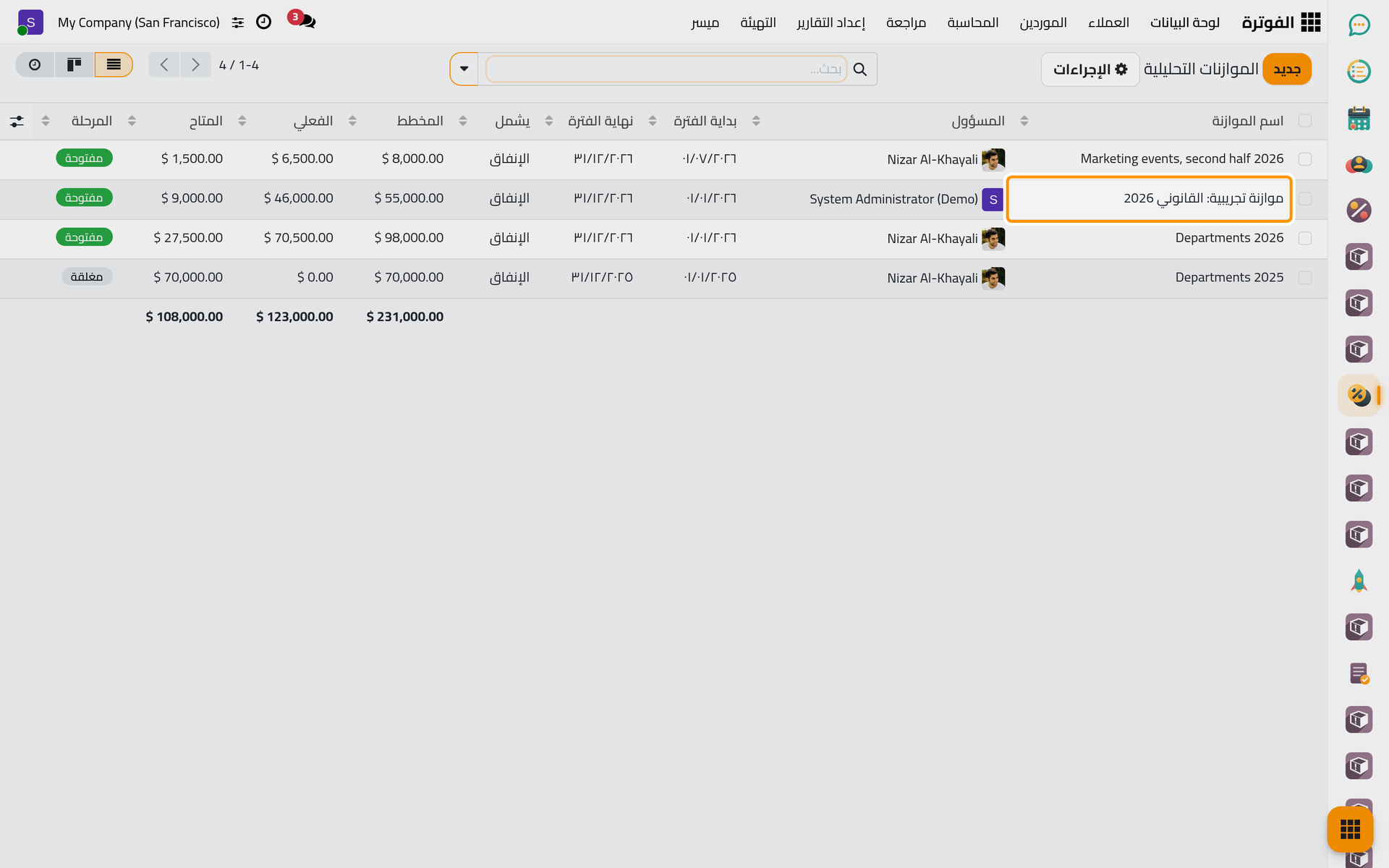Sort by بداية الفترة column
The image size is (1389, 868).
click(x=705, y=121)
